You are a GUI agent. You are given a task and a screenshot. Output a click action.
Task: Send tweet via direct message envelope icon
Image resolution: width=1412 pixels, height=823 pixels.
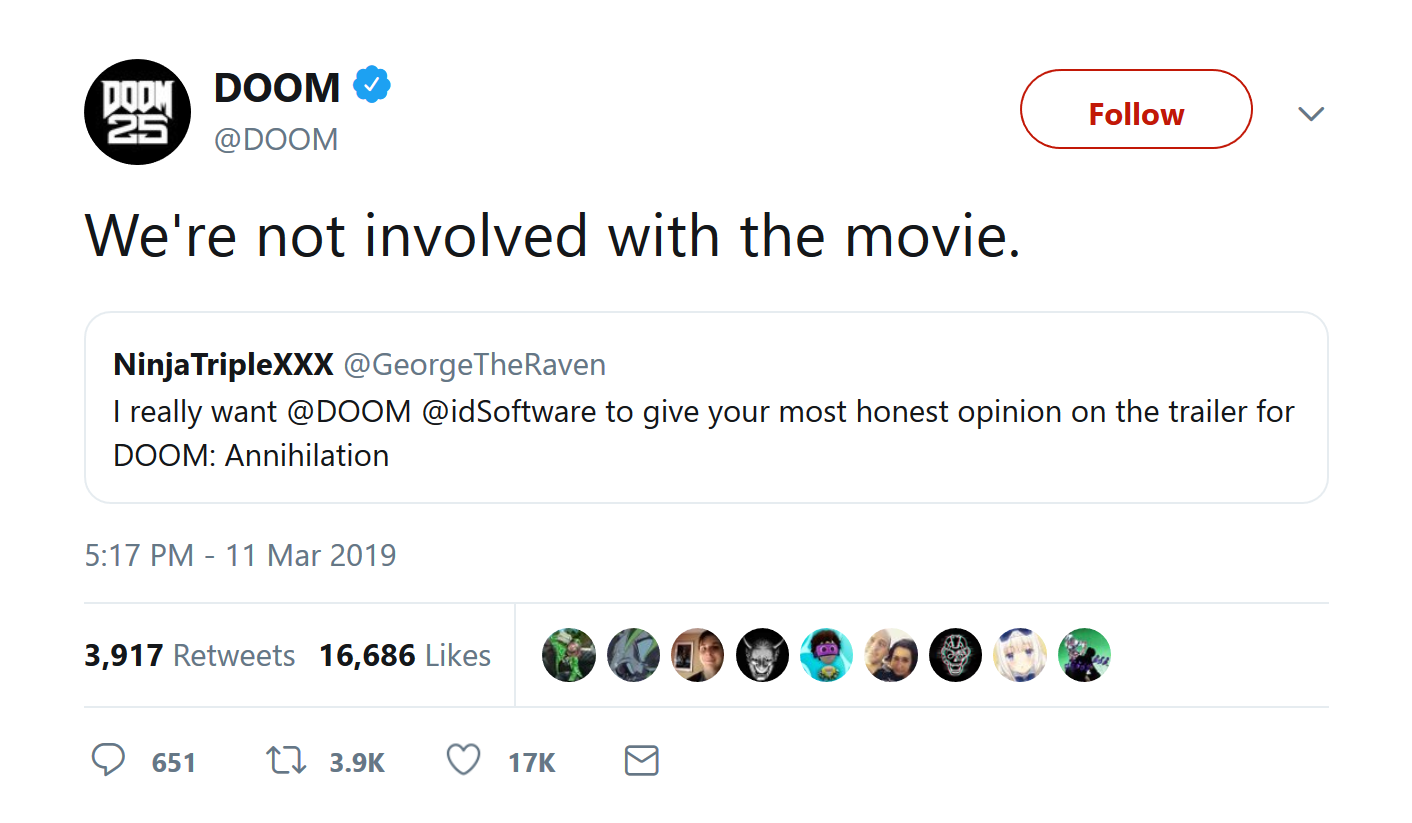641,761
